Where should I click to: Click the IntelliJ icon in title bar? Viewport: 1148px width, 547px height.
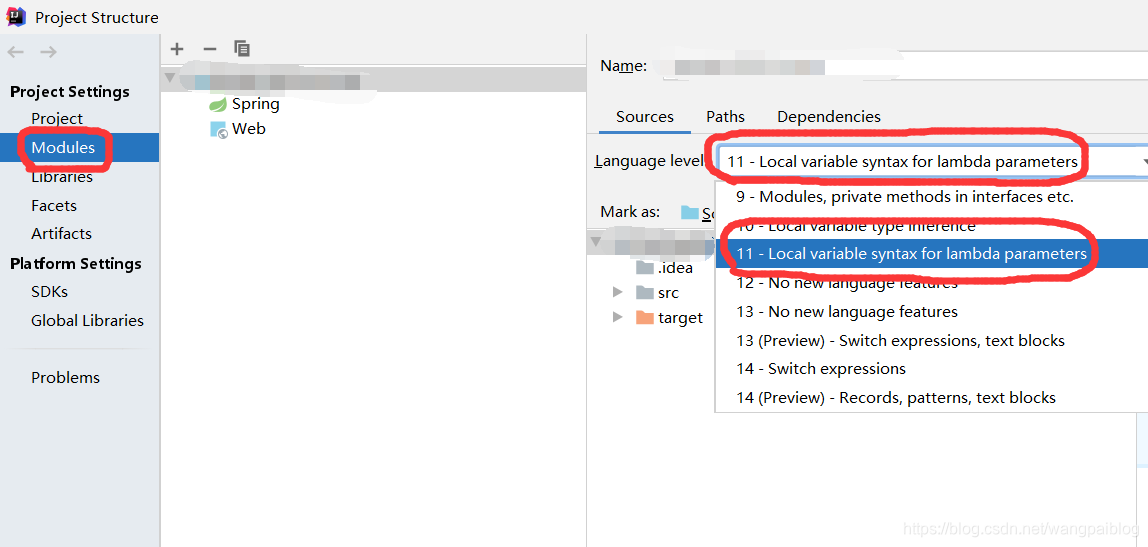pos(16,16)
